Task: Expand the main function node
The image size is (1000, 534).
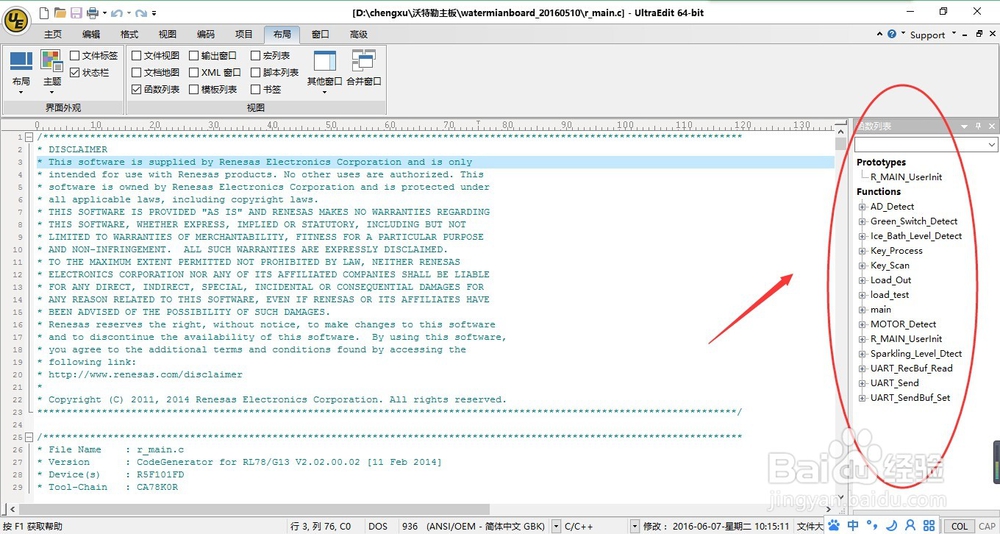Action: click(863, 309)
